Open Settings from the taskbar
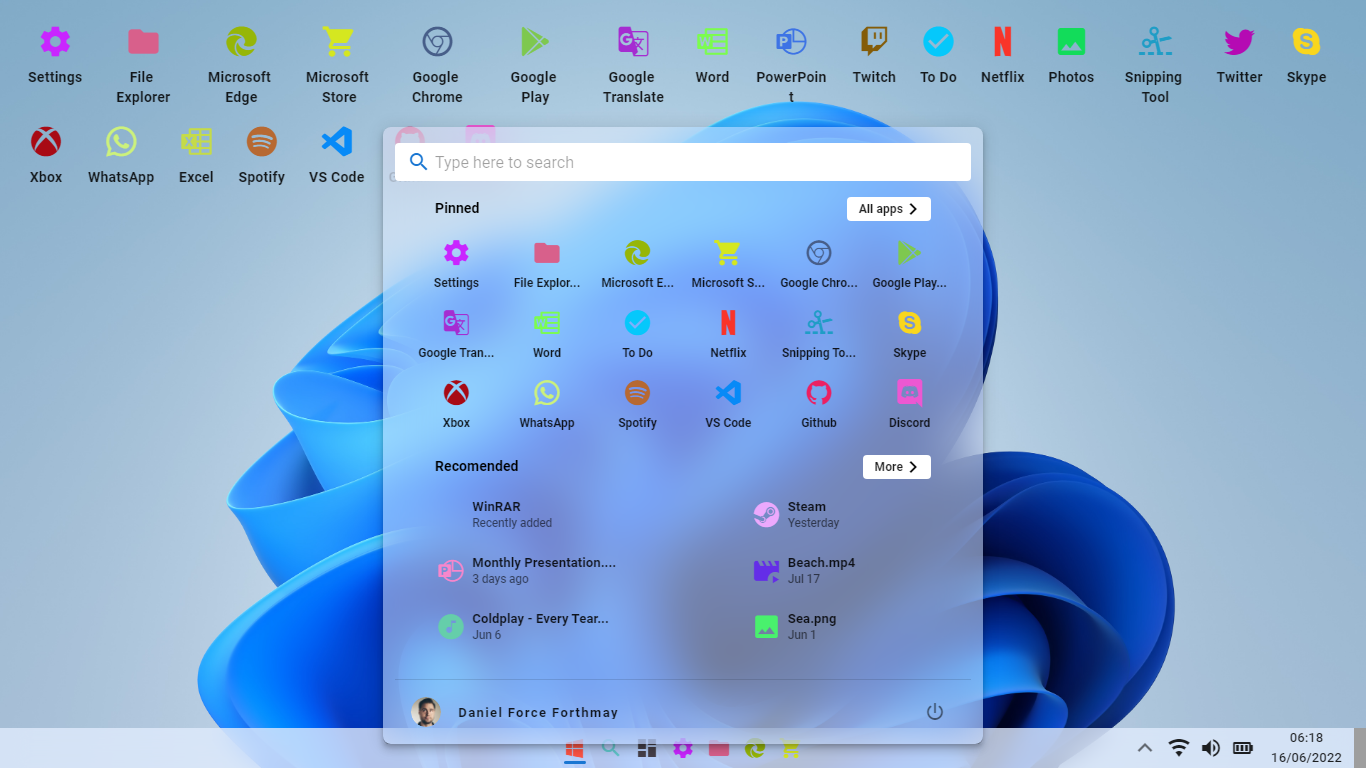 click(x=682, y=748)
